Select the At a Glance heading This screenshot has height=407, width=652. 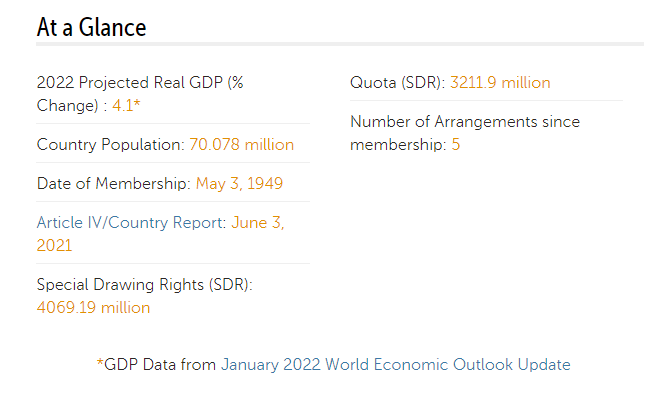[91, 27]
